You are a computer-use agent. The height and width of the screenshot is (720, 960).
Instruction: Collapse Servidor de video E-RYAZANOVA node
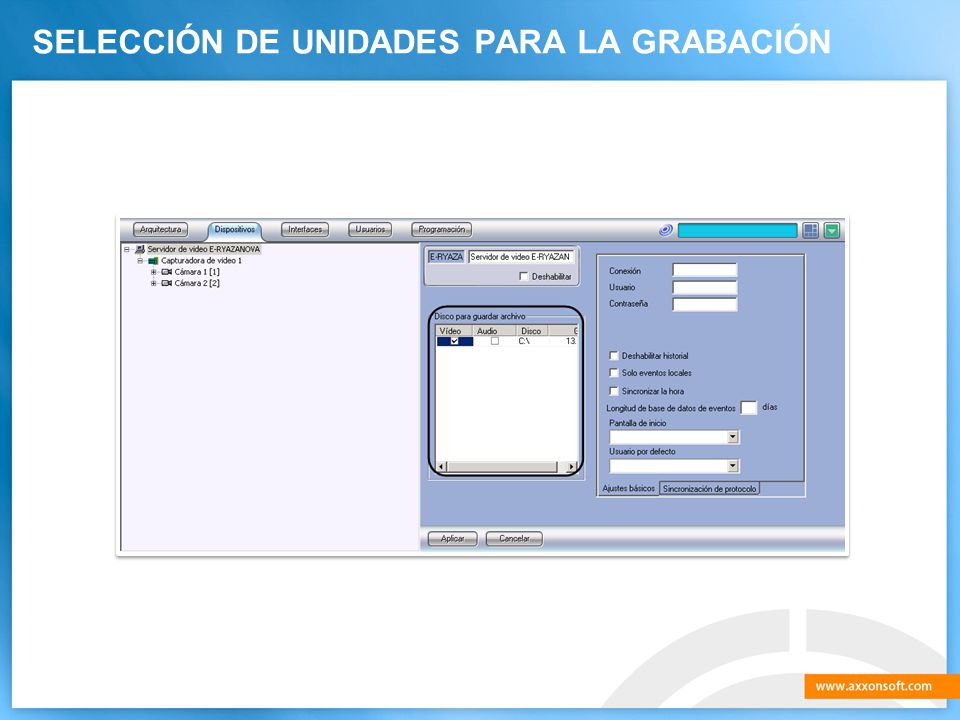127,249
